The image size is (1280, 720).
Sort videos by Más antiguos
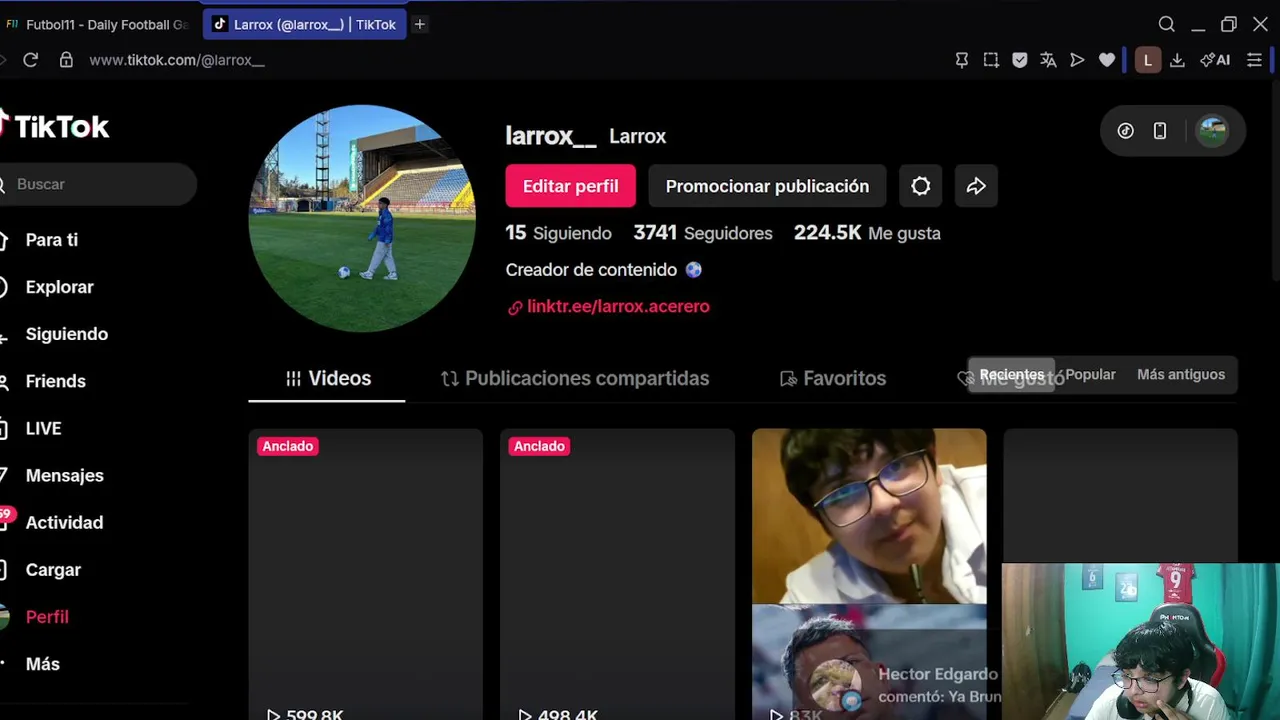click(1181, 375)
